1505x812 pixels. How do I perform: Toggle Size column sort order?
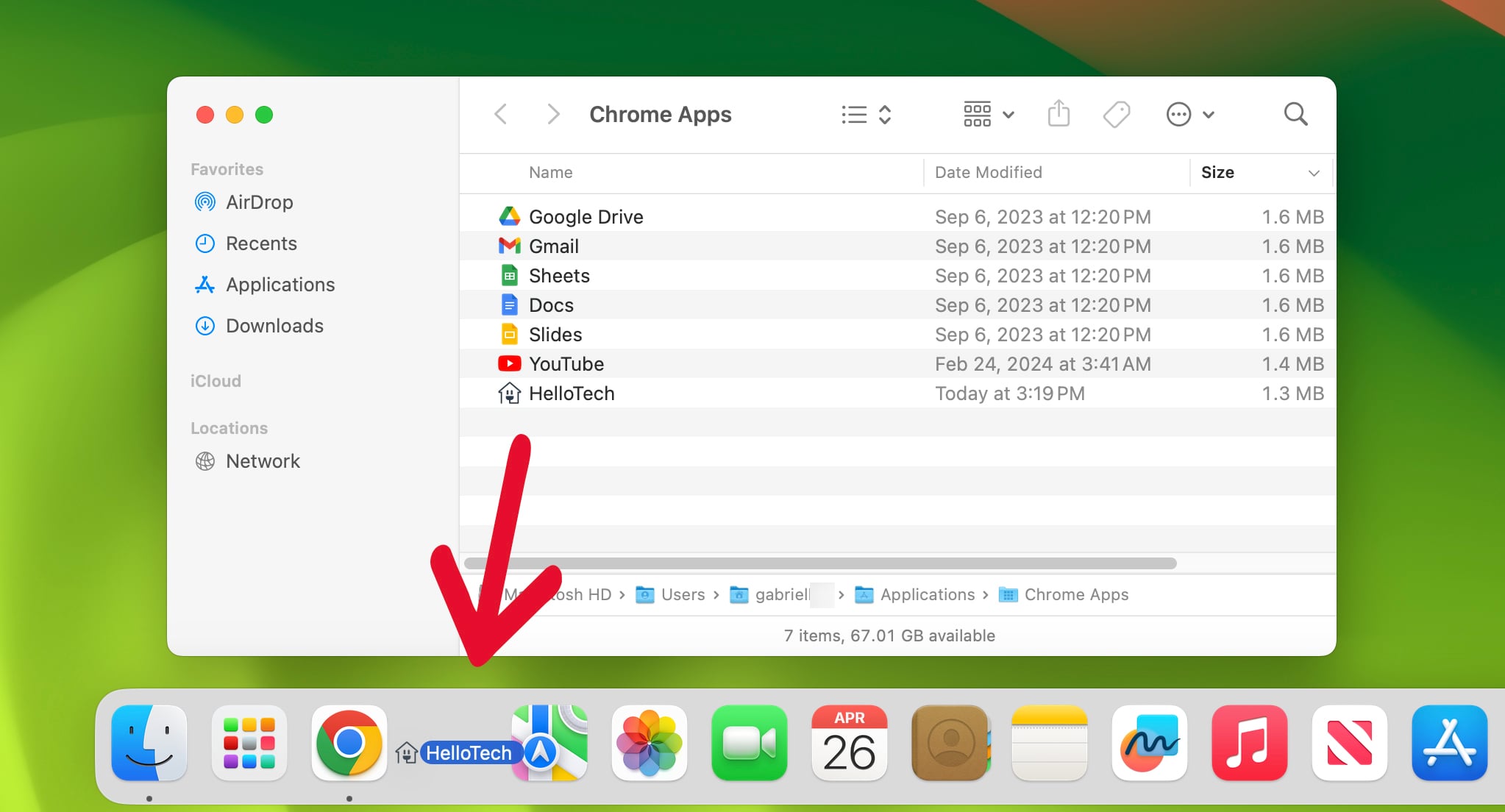pos(1260,172)
